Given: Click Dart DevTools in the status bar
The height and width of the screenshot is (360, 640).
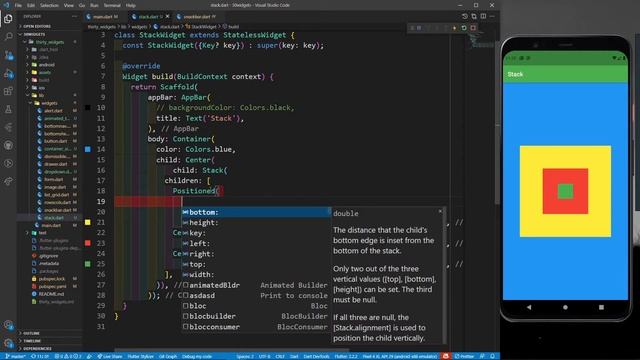Looking at the screenshot, I should [316, 356].
